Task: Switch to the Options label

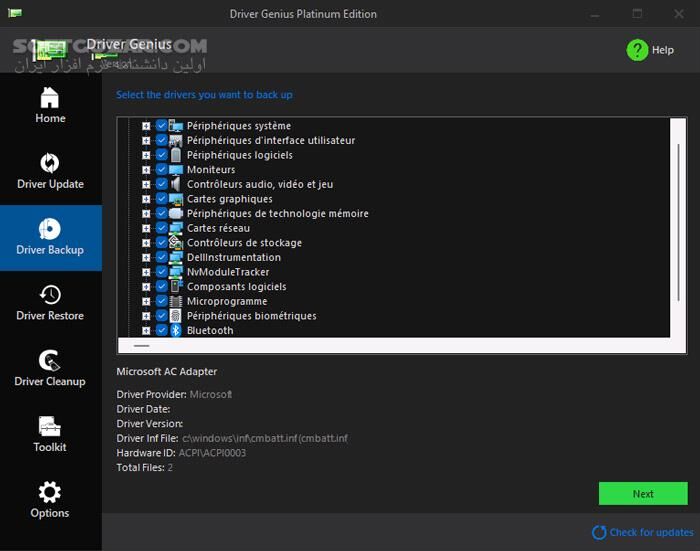Action: pos(50,513)
